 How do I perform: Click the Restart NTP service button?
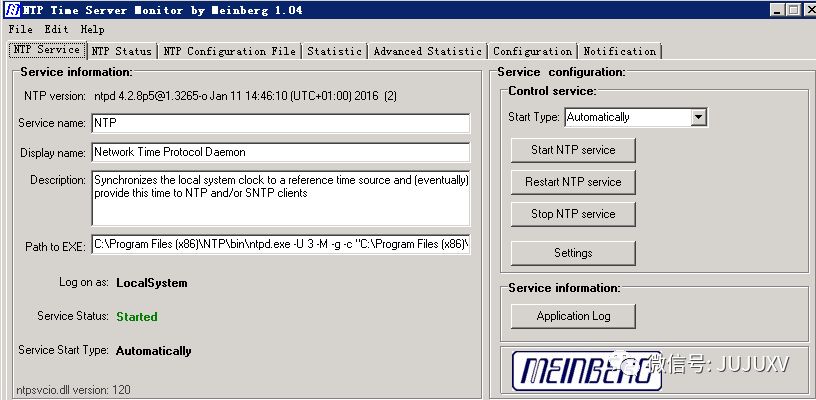pyautogui.click(x=573, y=183)
